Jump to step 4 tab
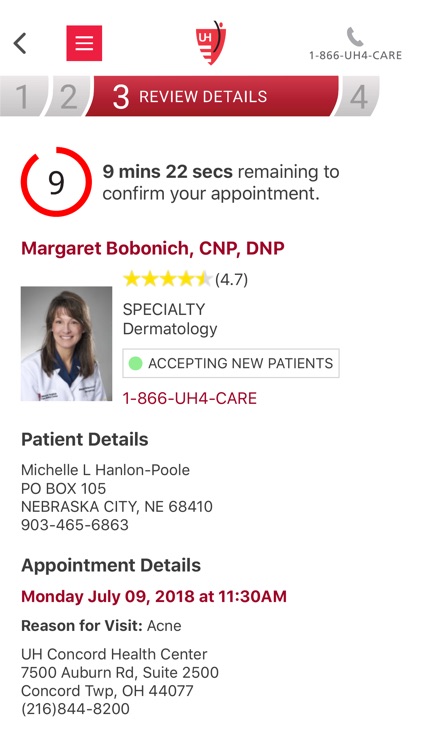 point(357,96)
